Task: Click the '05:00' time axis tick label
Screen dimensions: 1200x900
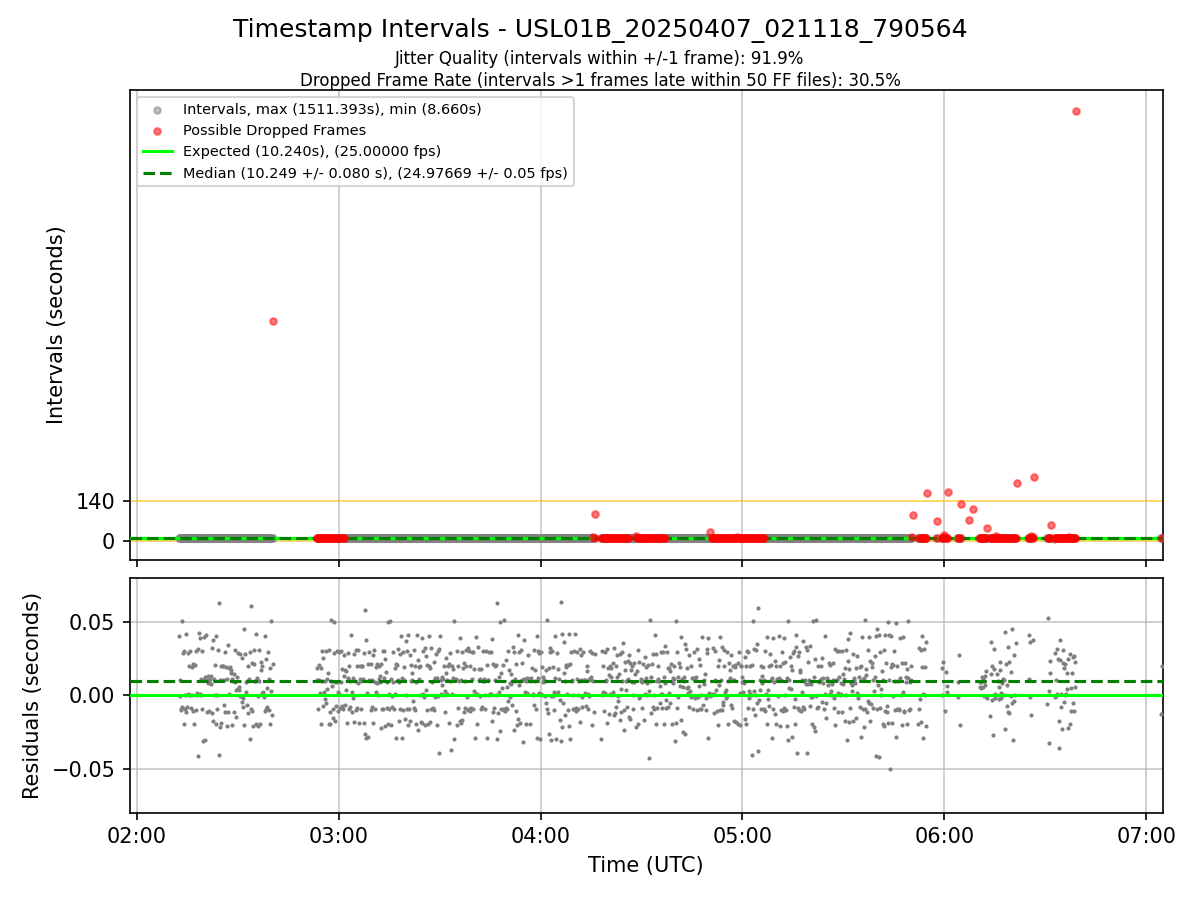Action: point(742,833)
